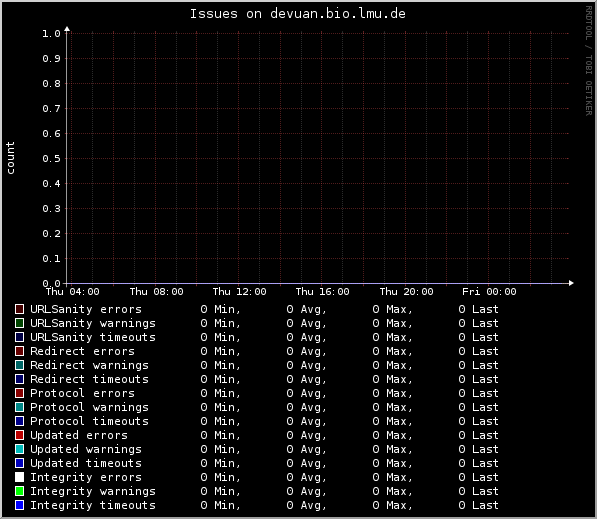Select the Integrity warnings bright green swatch
Screen dimensions: 597x519
[x=19, y=491]
